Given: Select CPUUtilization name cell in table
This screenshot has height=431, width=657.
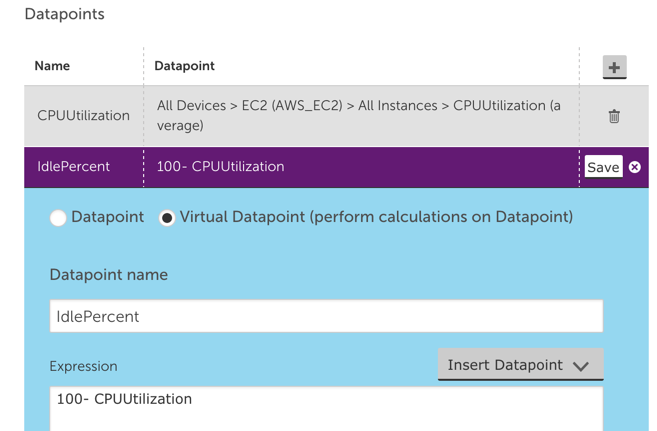Looking at the screenshot, I should (x=83, y=115).
